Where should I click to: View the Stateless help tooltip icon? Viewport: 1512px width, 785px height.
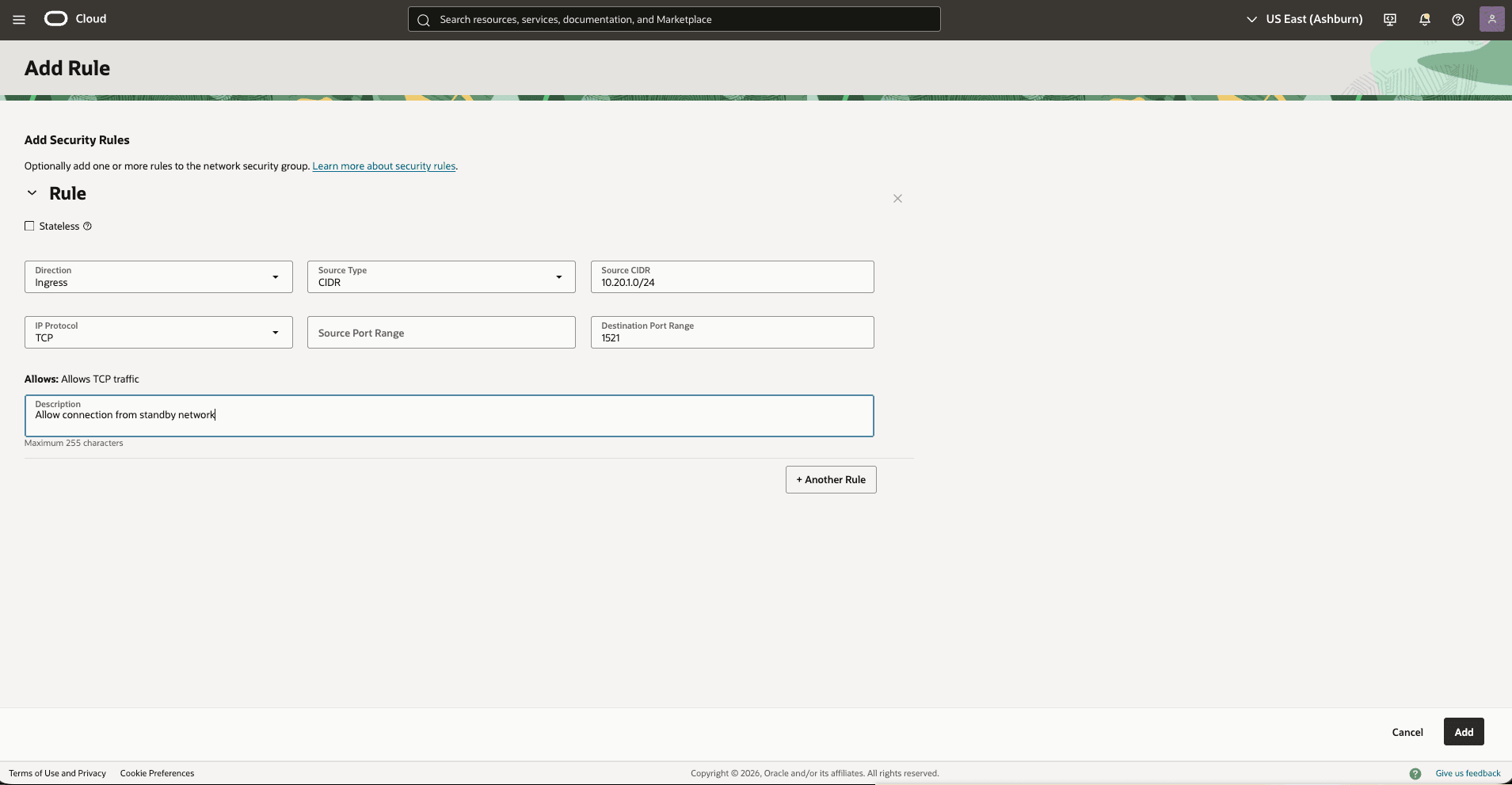(87, 226)
